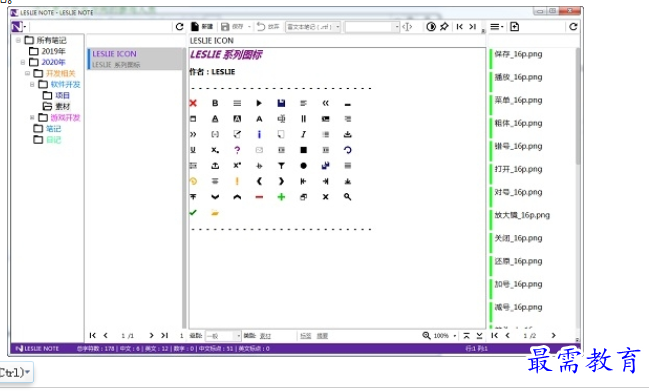Jump to top of note with up-bar icon
Image resolution: width=649 pixels, height=392 pixels.
(466, 335)
